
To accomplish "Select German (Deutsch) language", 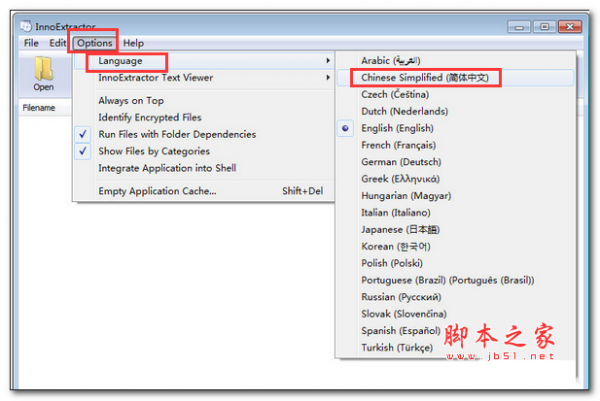I will (455, 162).
